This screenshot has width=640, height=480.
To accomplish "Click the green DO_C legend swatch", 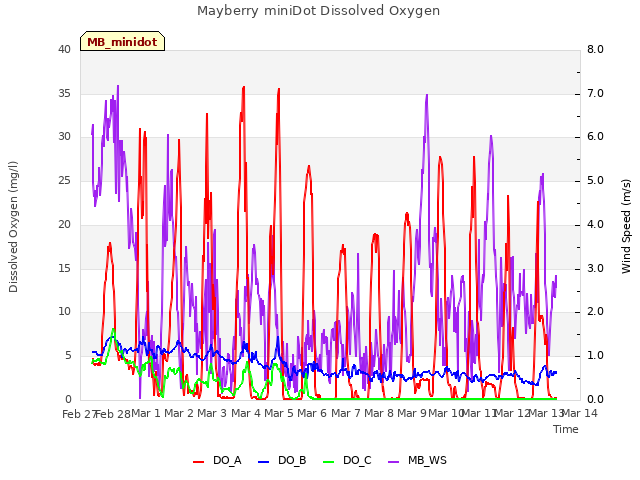I will 329,462.
